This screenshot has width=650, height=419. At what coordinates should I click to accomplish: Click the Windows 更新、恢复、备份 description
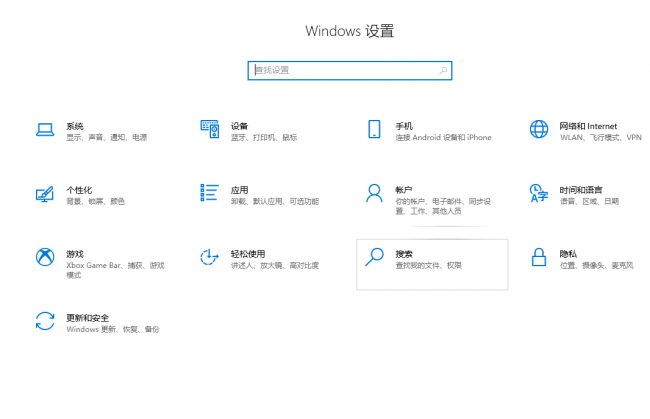click(x=113, y=329)
